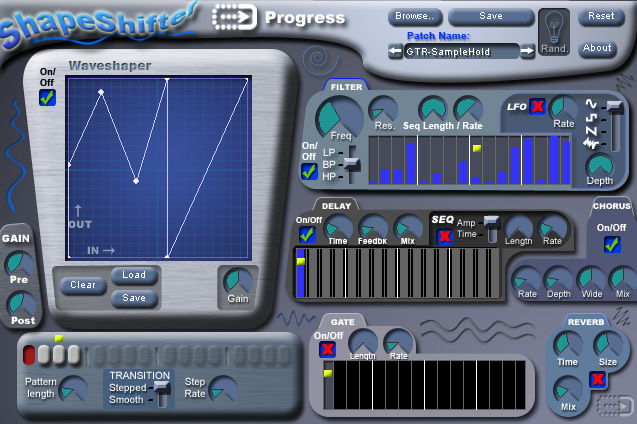
Task: Click the gate Length knob
Action: coord(363,340)
